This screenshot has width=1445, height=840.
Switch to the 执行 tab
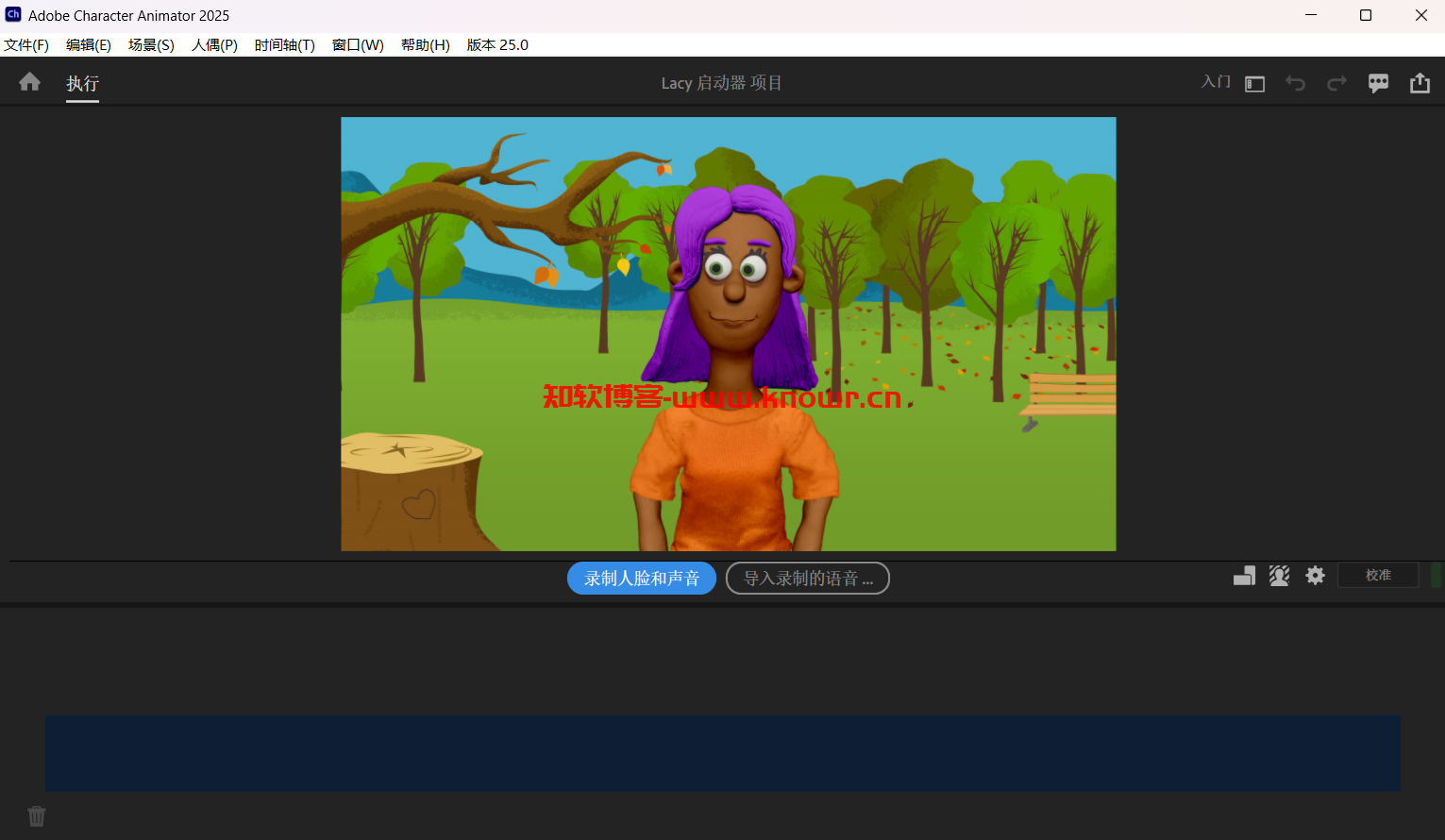click(82, 83)
